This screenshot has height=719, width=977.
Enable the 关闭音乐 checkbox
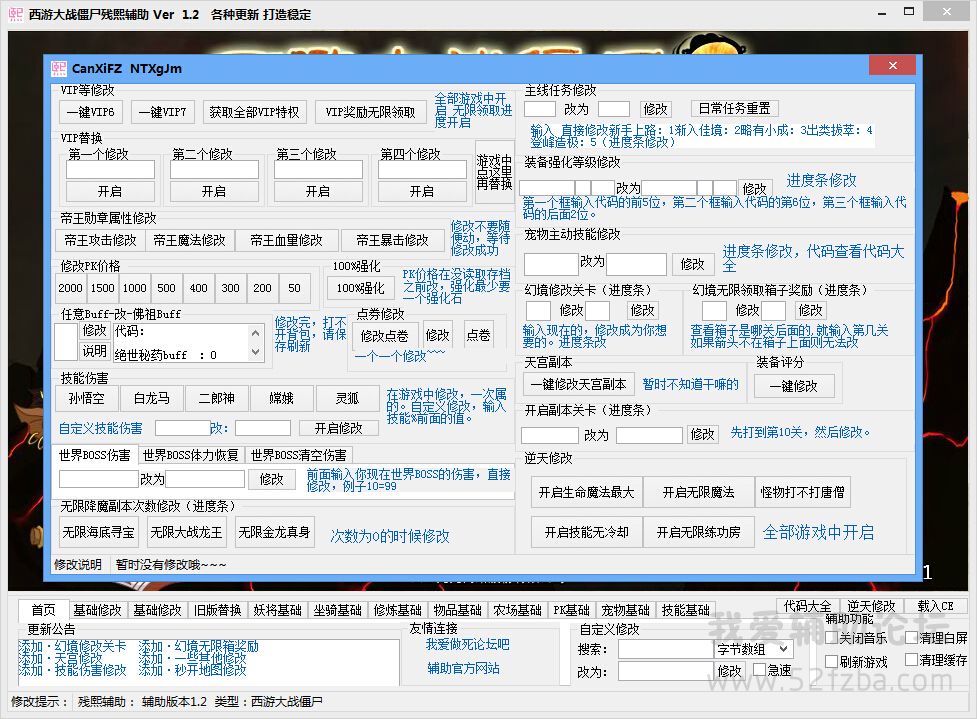tap(832, 638)
